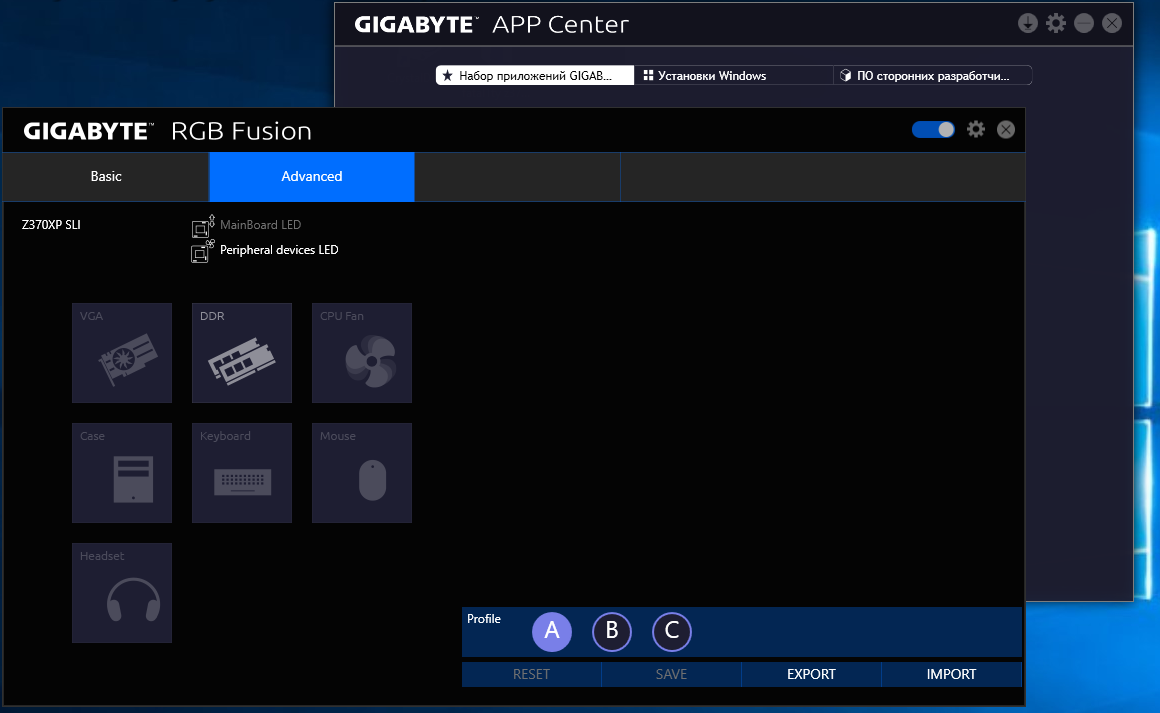Select the VGA graphics card tile
Viewport: 1160px width, 713px height.
(122, 353)
